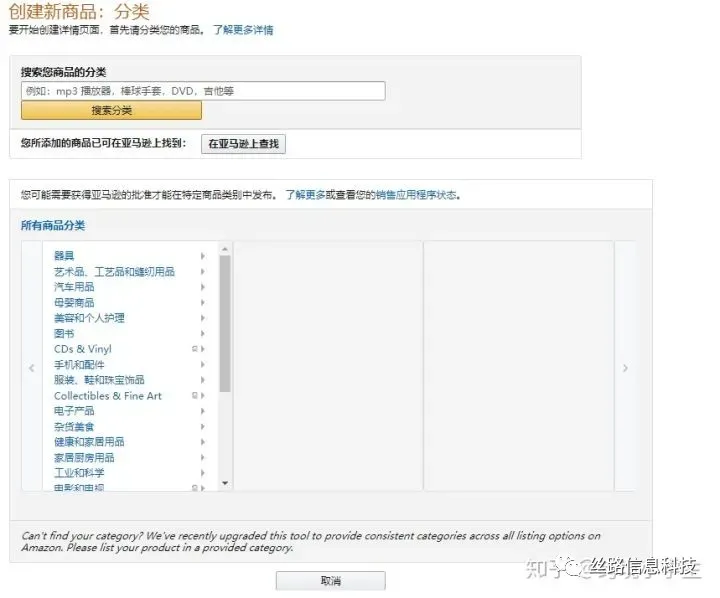
Task: Click the lock icon beside CDs & Vinyl
Action: 195,349
